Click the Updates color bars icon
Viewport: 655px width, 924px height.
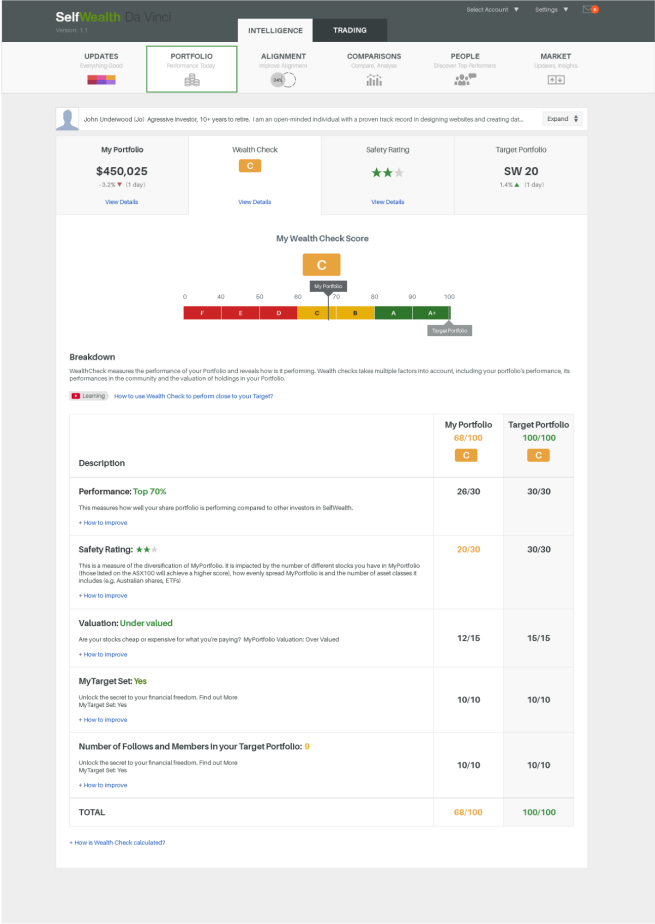coord(101,79)
